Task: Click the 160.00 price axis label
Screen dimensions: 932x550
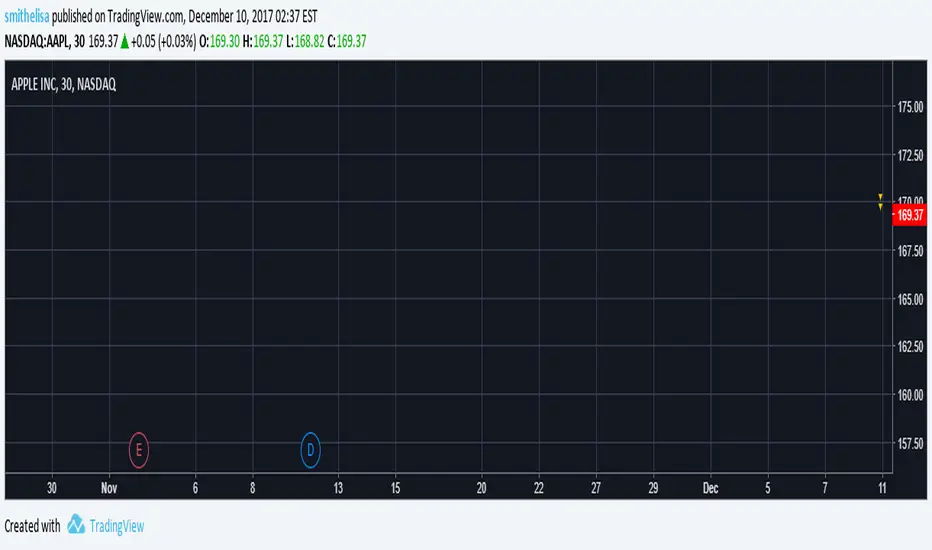Action: click(x=910, y=395)
